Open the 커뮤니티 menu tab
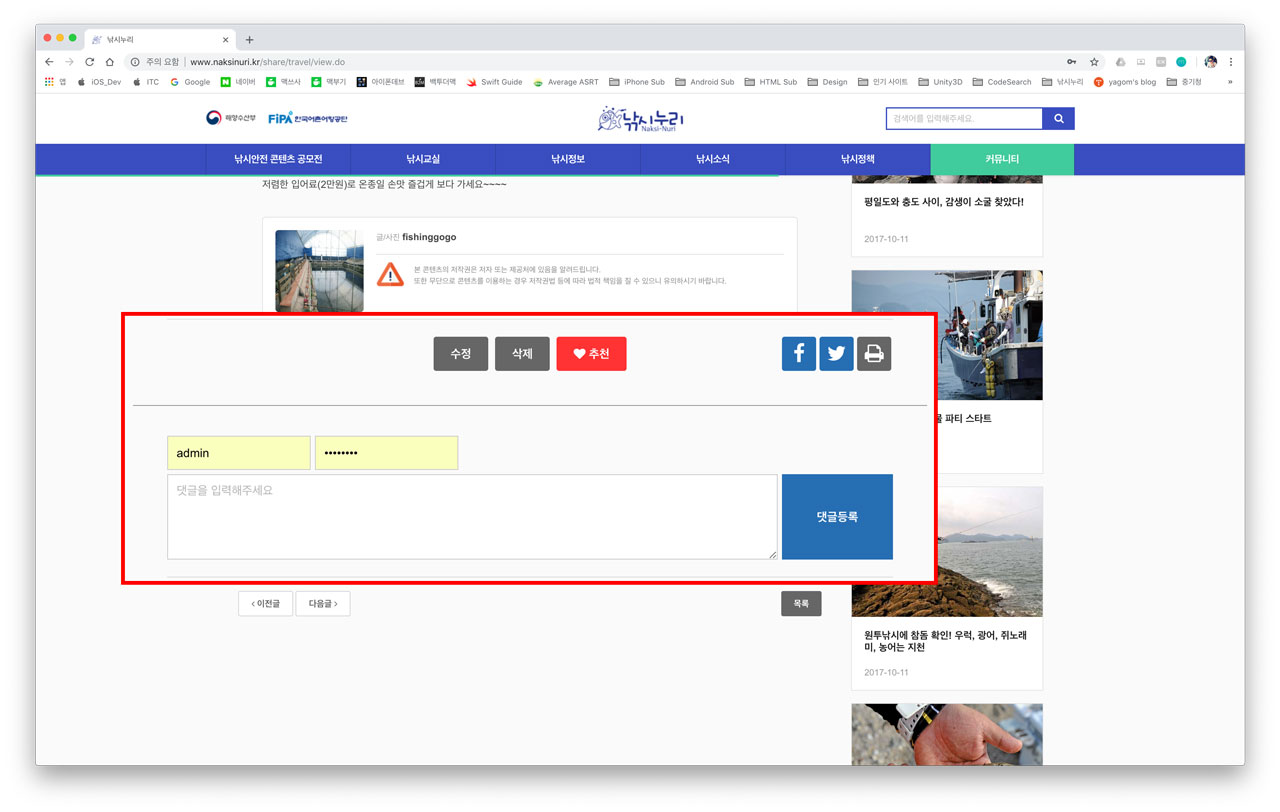This screenshot has height=812, width=1280. (1002, 159)
